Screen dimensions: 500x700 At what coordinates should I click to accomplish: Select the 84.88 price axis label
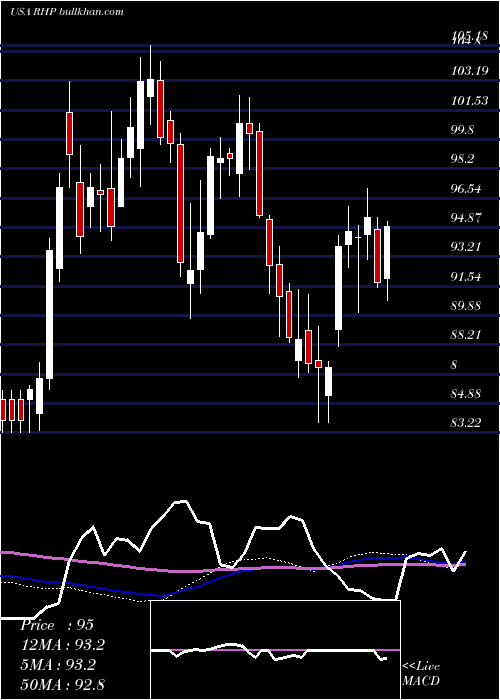[x=466, y=394]
